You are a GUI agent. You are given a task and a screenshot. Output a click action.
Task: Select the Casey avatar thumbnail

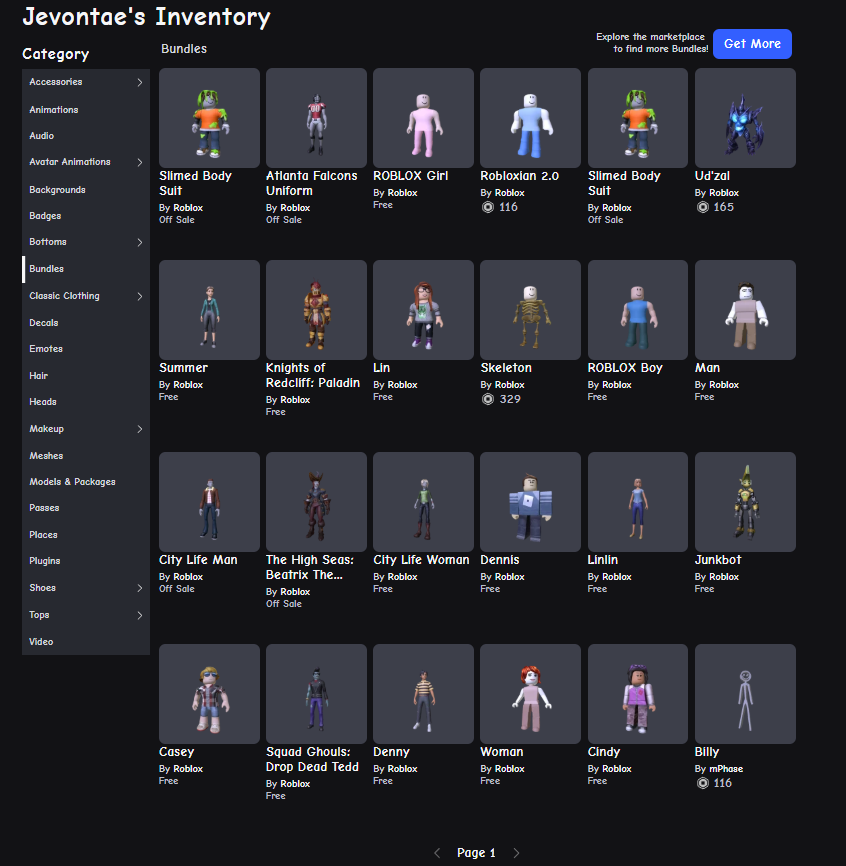pyautogui.click(x=209, y=694)
